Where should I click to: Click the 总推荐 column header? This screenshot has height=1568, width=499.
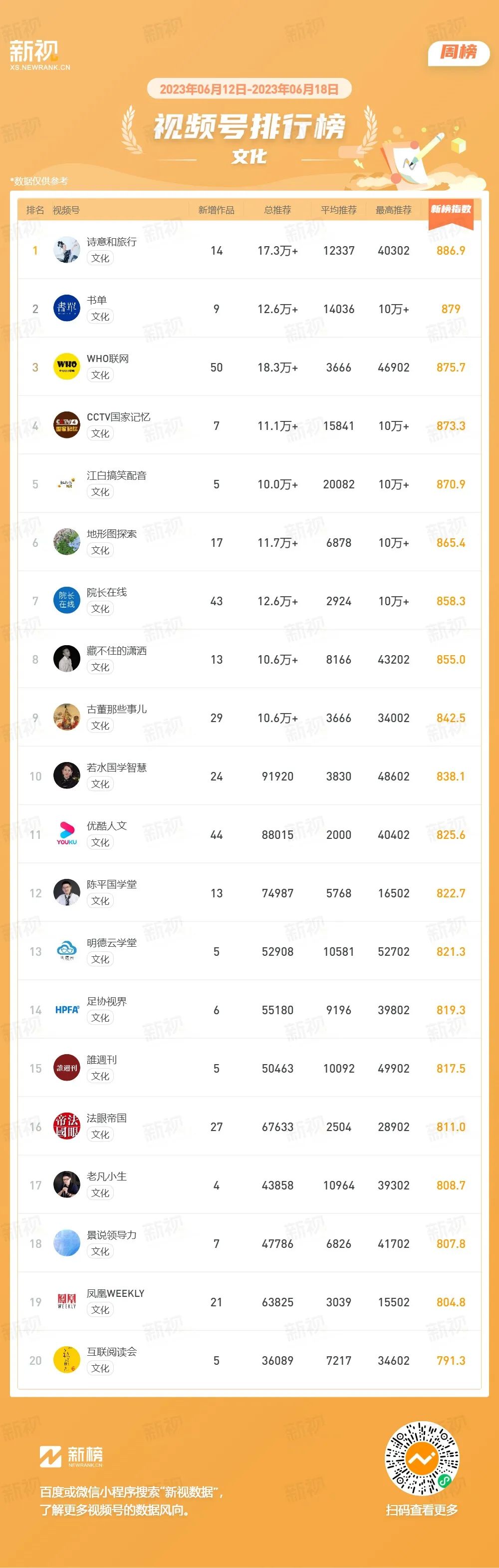[277, 210]
